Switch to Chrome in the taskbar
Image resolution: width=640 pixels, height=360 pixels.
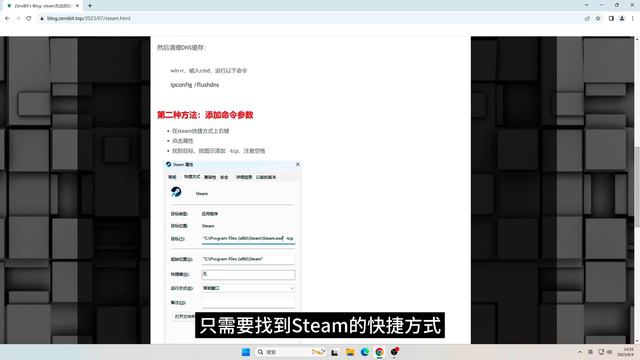point(380,352)
